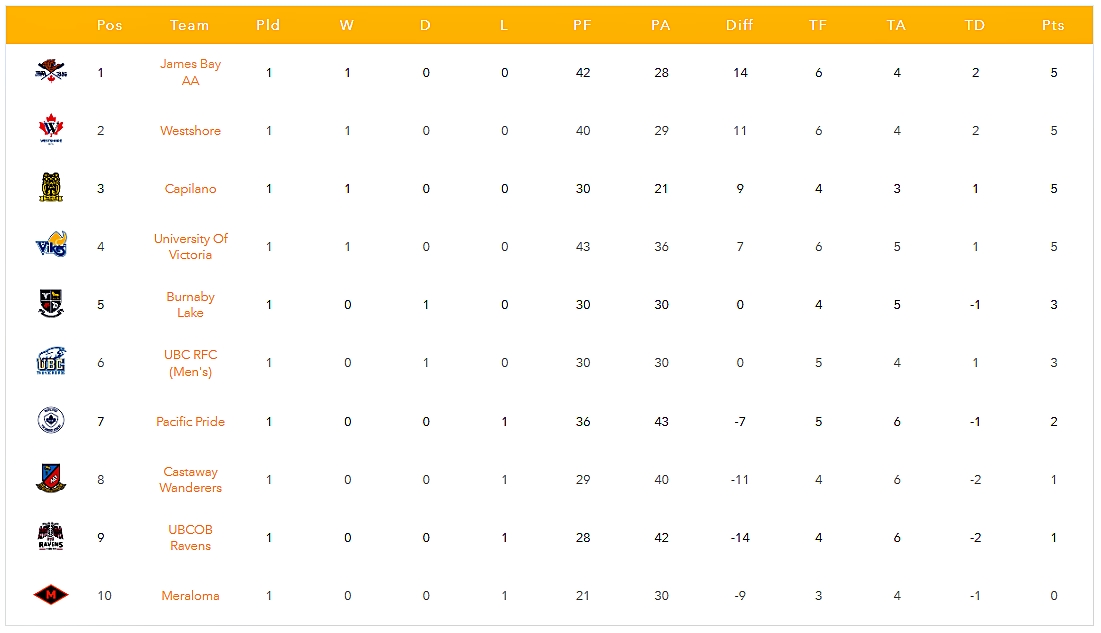Screen dimensions: 1101x633
Task: Select the Castaway Wanderers team link
Action: click(x=190, y=480)
